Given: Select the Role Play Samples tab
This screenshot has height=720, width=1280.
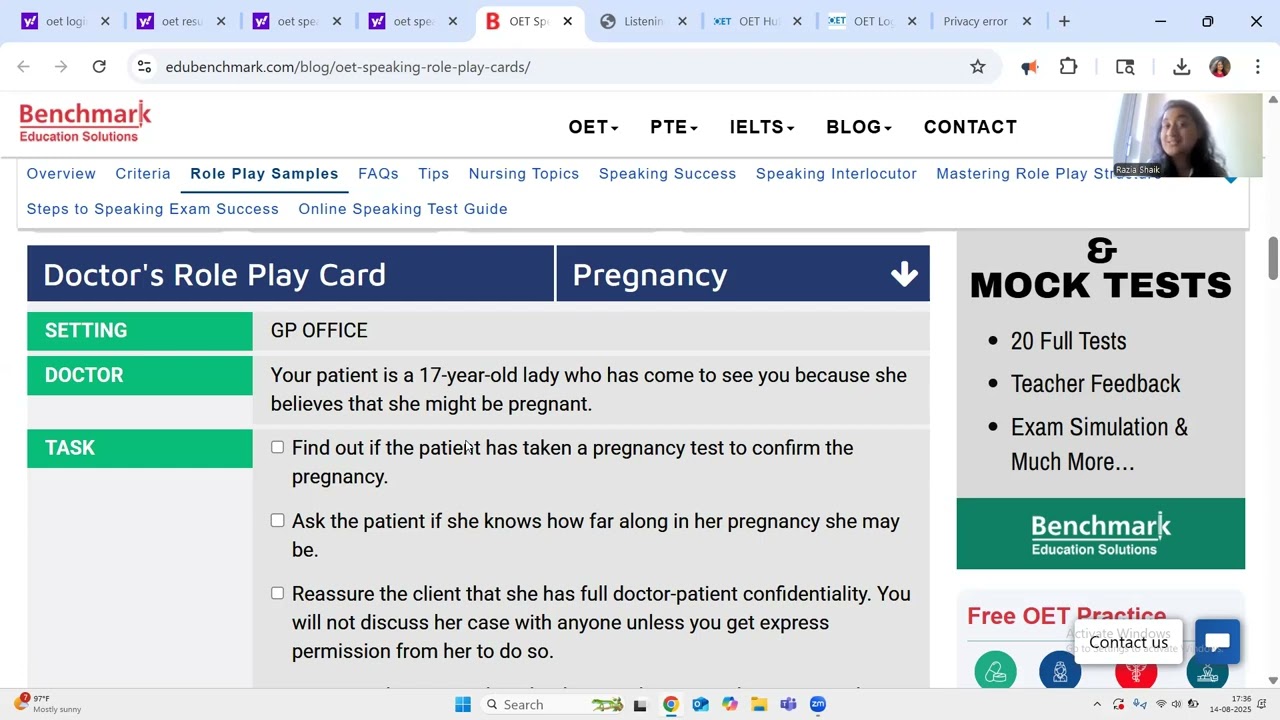Looking at the screenshot, I should coord(264,174).
